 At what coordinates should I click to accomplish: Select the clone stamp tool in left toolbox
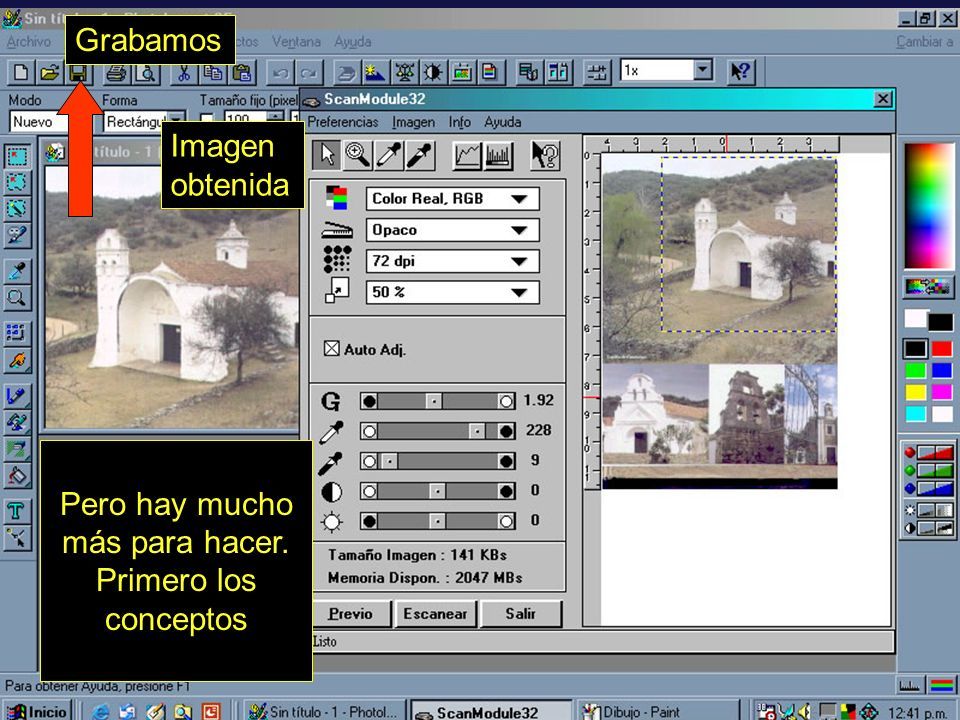[x=17, y=422]
